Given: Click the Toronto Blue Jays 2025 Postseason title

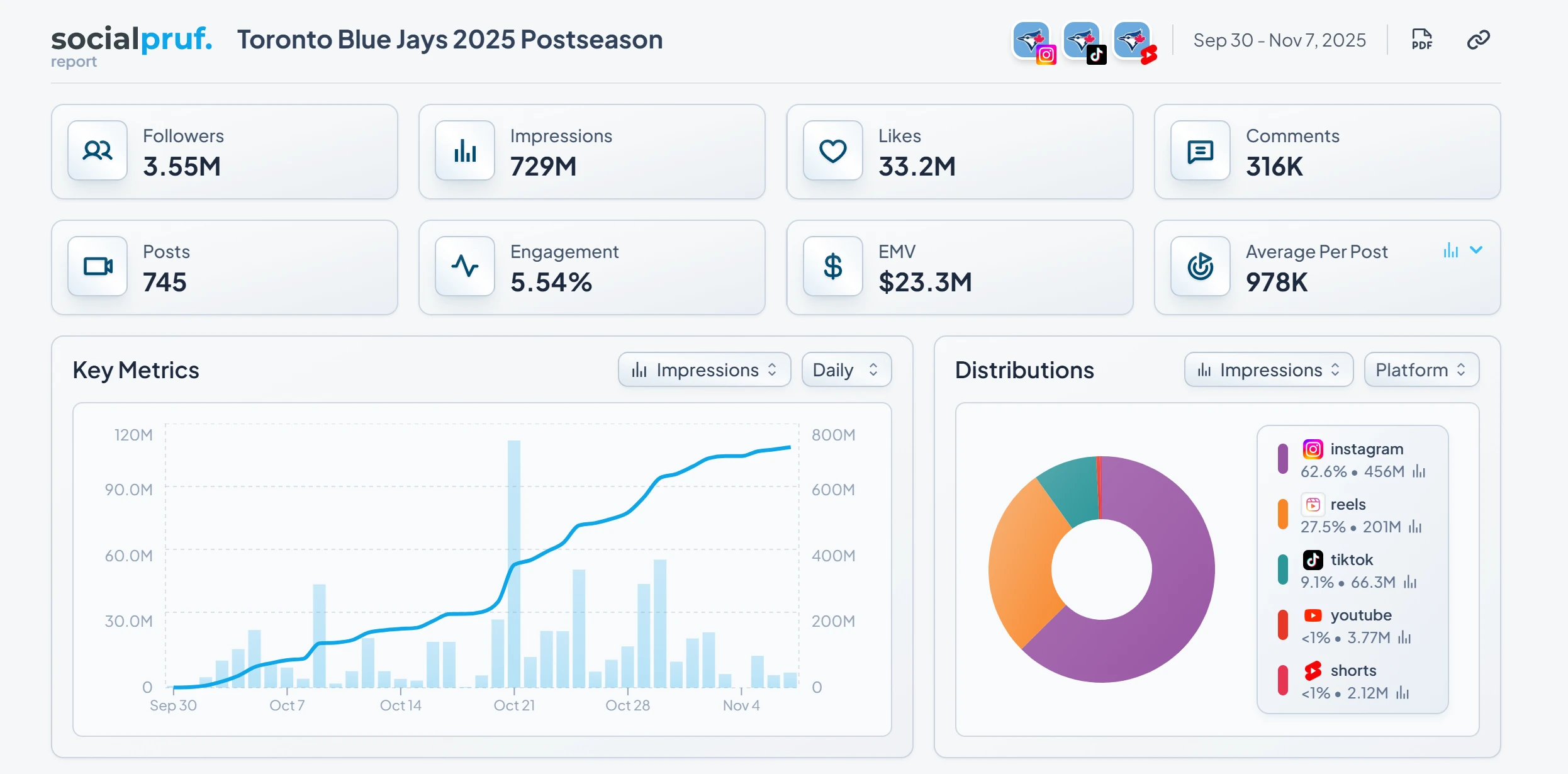Looking at the screenshot, I should pos(450,40).
